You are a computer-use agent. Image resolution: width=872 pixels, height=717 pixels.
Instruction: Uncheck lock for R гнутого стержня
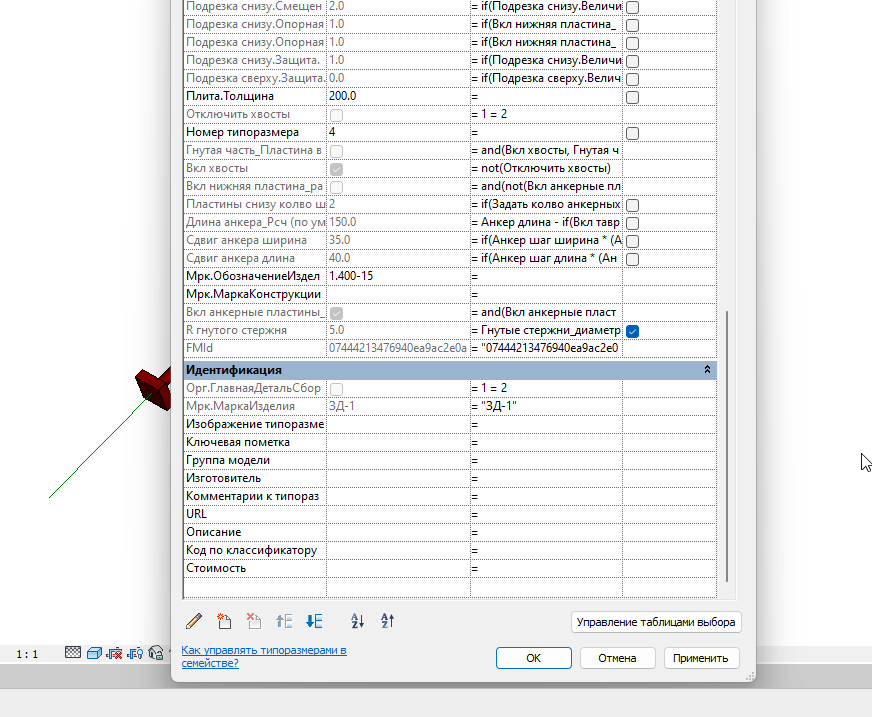632,332
